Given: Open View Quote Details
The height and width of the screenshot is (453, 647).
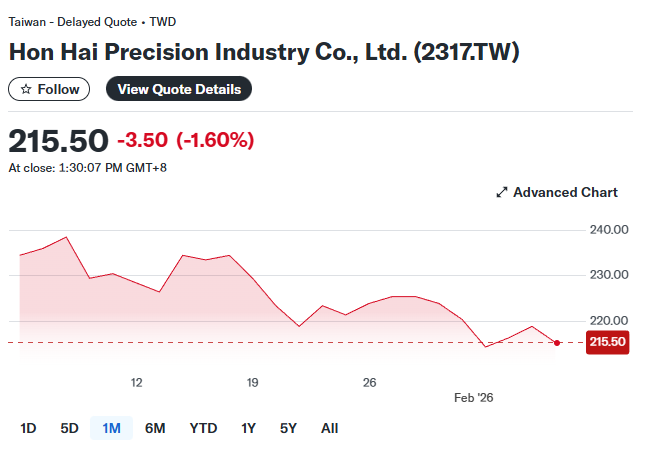Looking at the screenshot, I should (179, 89).
